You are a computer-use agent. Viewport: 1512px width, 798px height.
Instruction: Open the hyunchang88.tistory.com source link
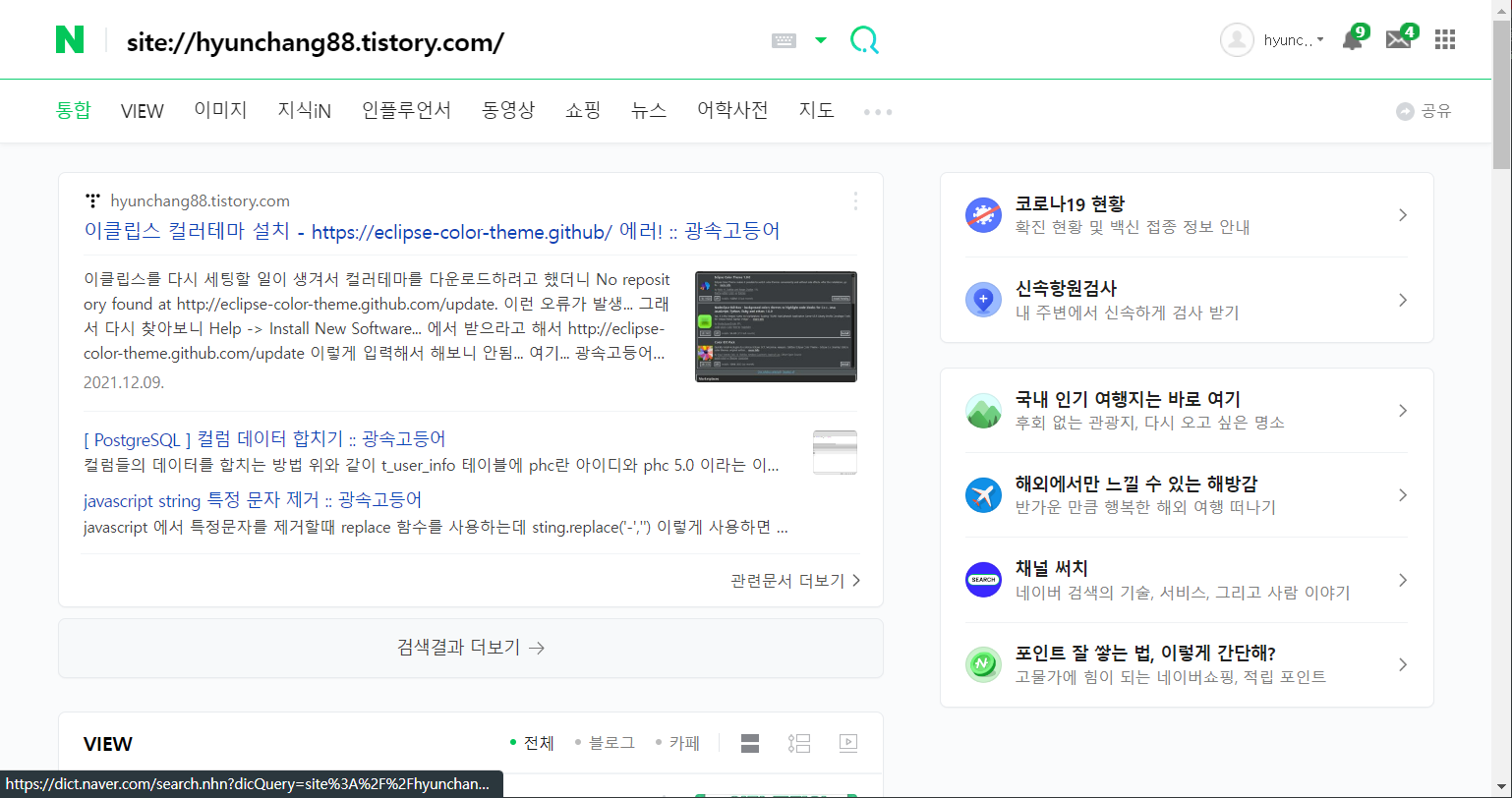pos(200,200)
